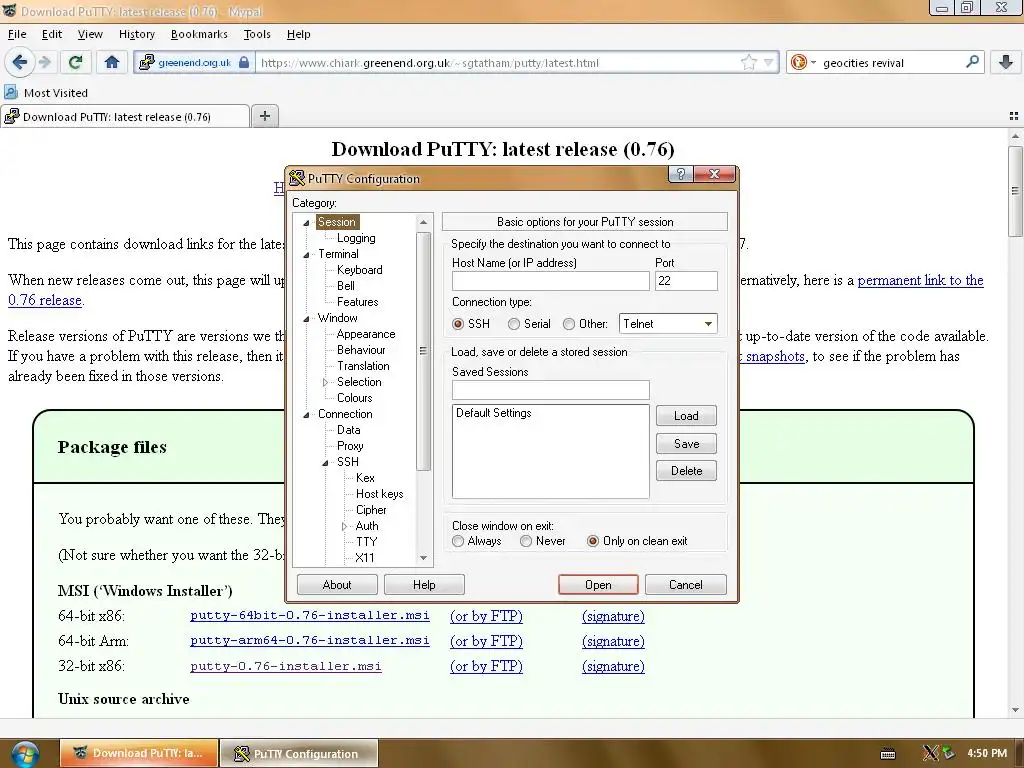Open the Windows Start orb
Viewport: 1024px width, 768px height.
coord(24,754)
